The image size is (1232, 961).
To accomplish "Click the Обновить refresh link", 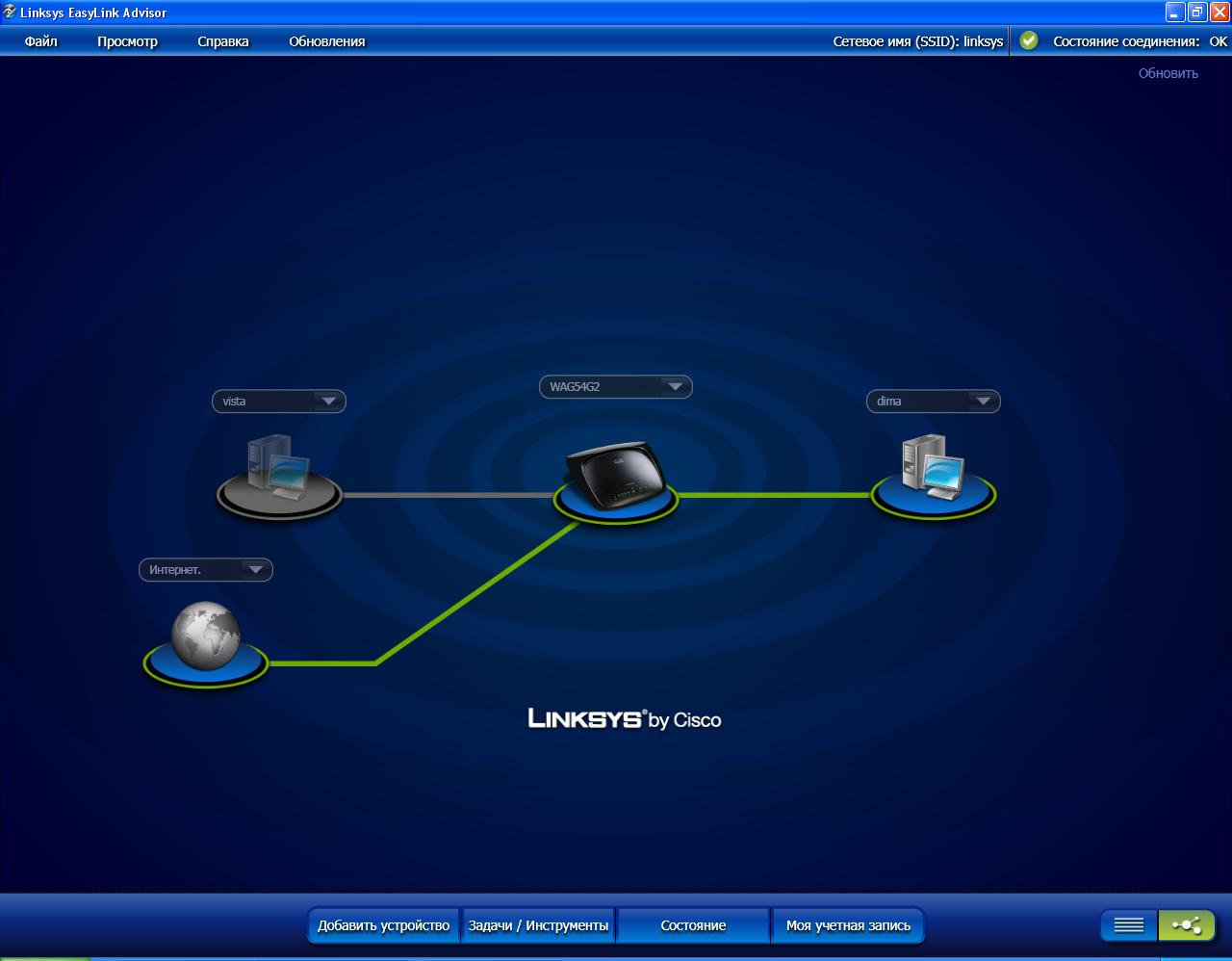I will (x=1168, y=73).
